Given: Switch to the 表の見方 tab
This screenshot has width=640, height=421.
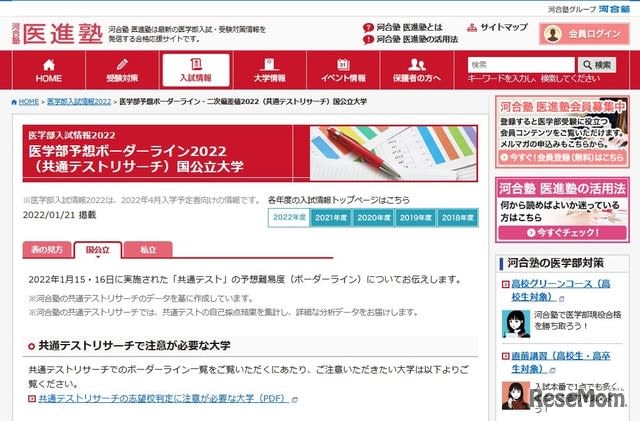Looking at the screenshot, I should (x=47, y=250).
